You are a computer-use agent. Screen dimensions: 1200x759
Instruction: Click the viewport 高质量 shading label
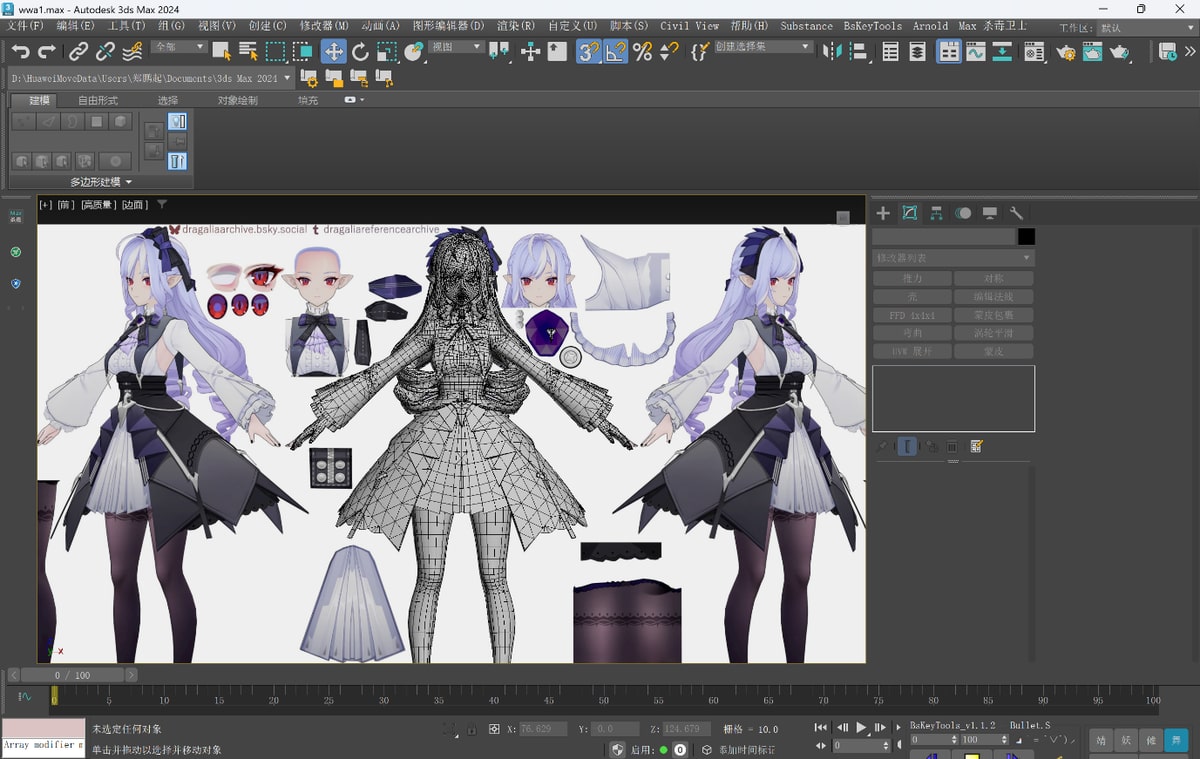tap(97, 205)
